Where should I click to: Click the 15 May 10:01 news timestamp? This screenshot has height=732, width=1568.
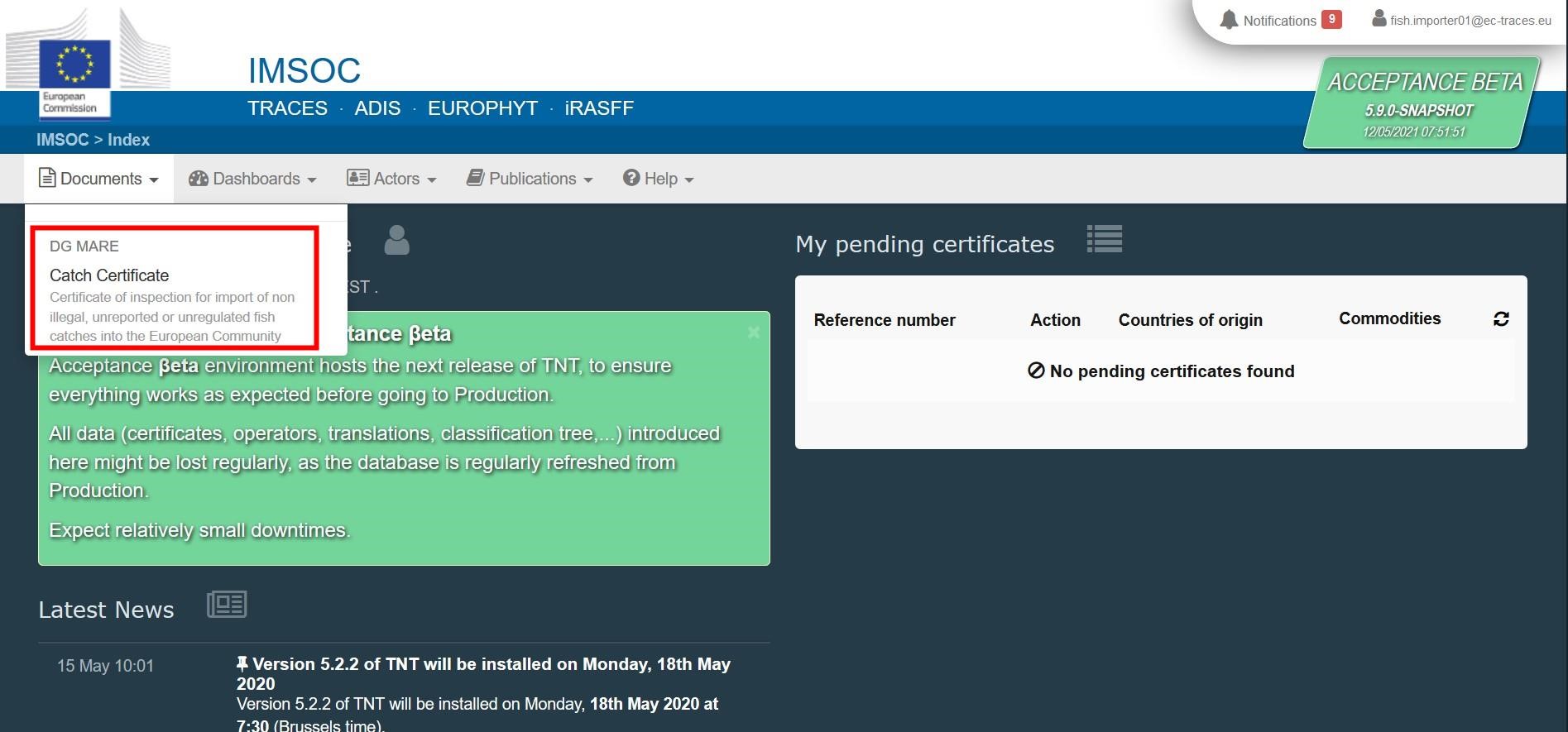pyautogui.click(x=105, y=666)
